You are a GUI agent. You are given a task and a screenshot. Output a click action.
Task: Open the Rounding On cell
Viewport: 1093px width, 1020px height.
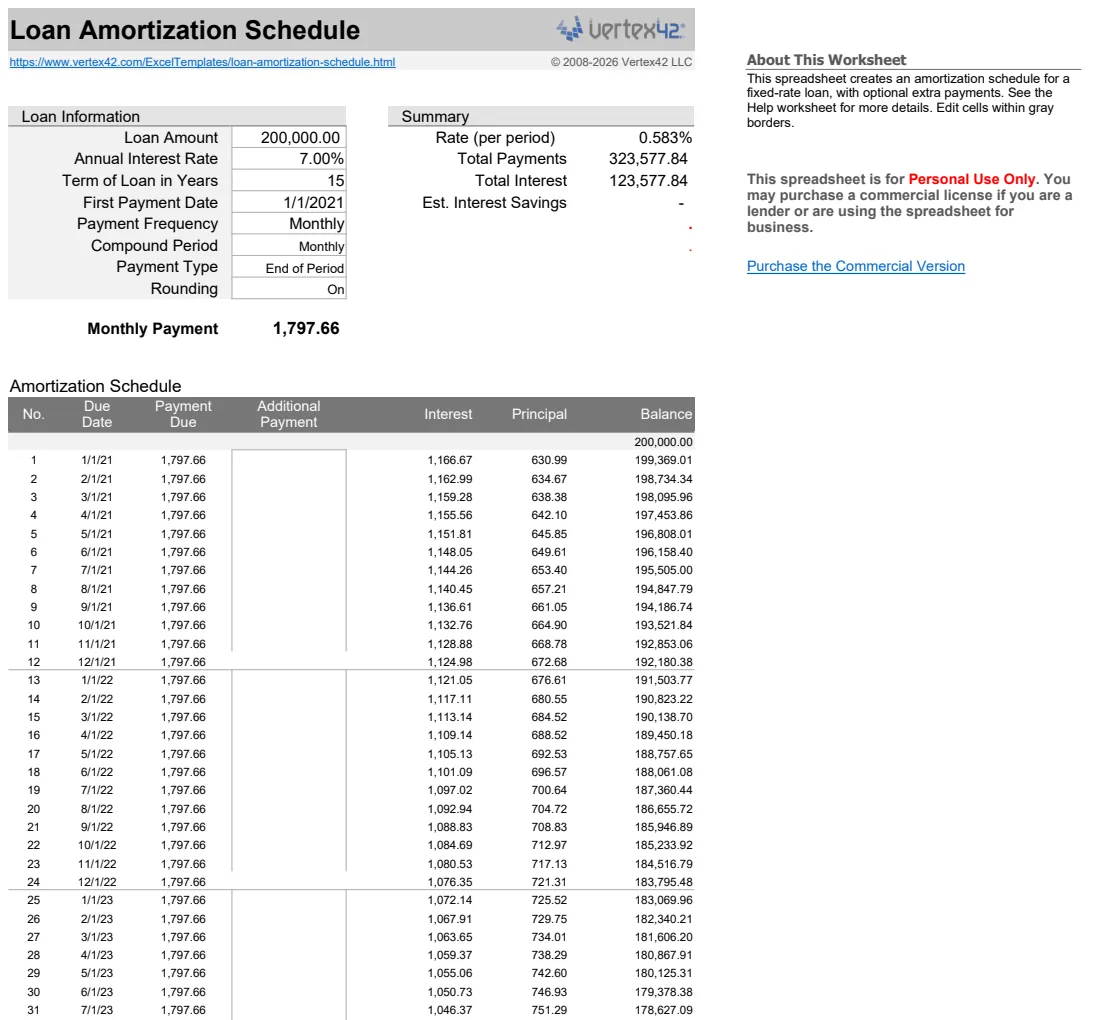pos(289,289)
